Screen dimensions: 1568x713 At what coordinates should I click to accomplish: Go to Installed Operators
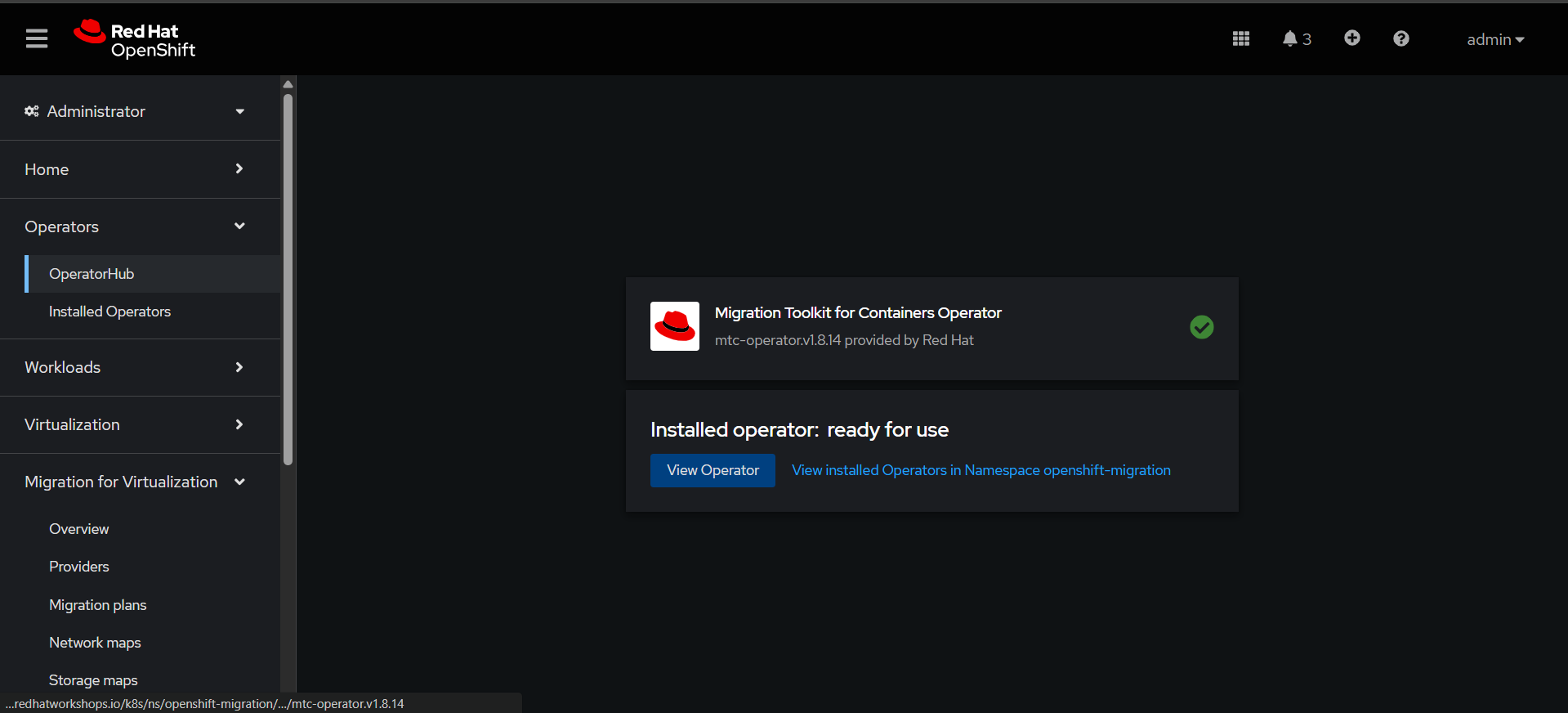(109, 312)
